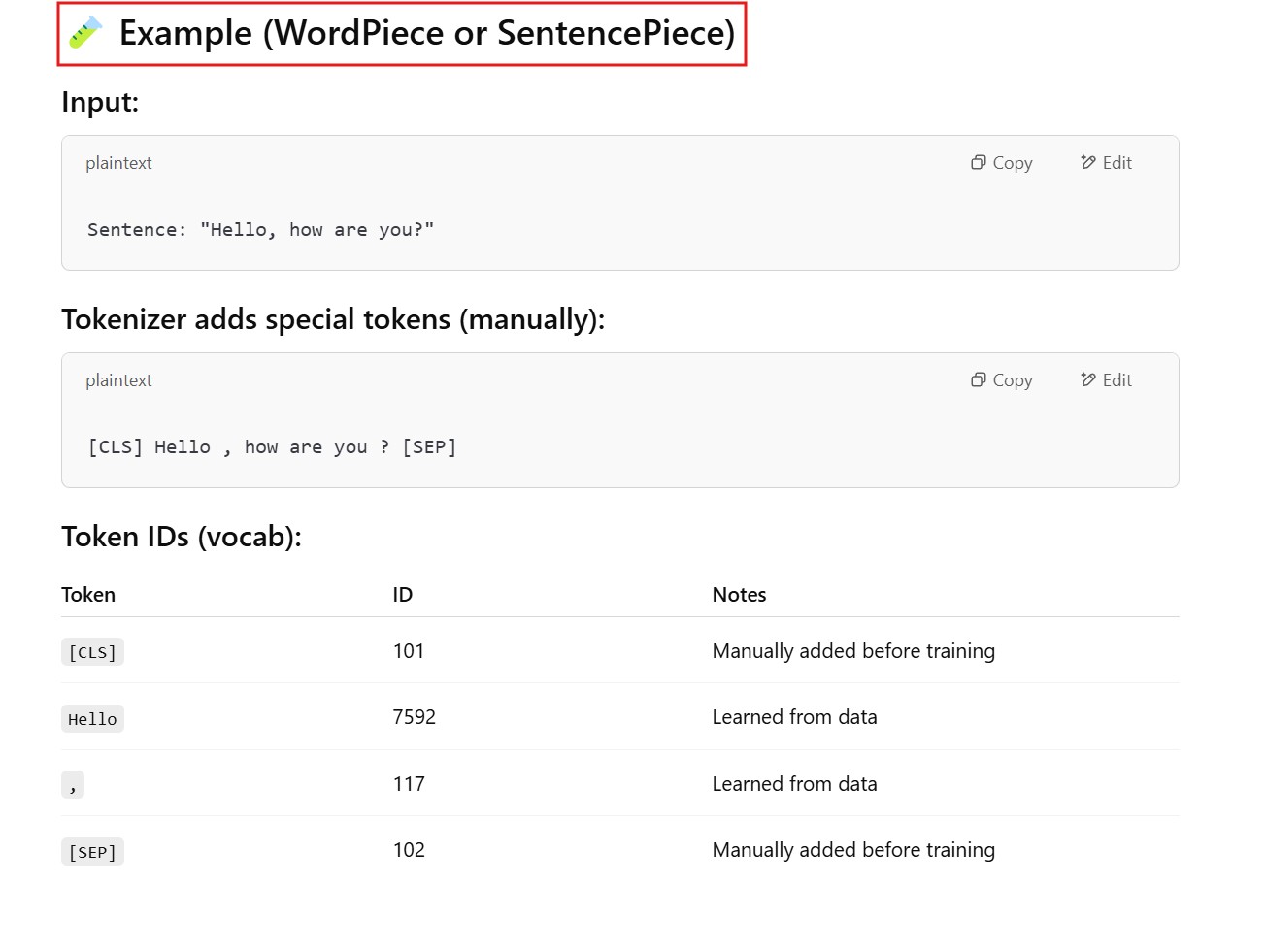Viewport: 1266px width, 952px height.
Task: Click the plaintext label of the special tokens block
Action: (118, 380)
